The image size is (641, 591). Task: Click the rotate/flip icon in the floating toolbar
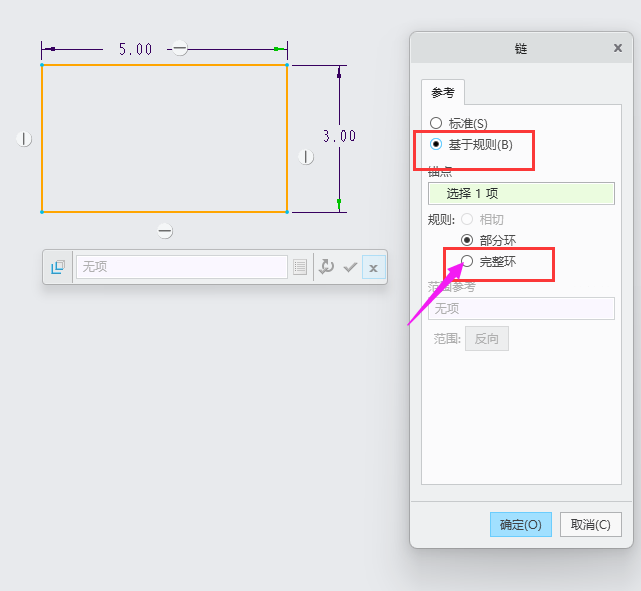coord(326,267)
